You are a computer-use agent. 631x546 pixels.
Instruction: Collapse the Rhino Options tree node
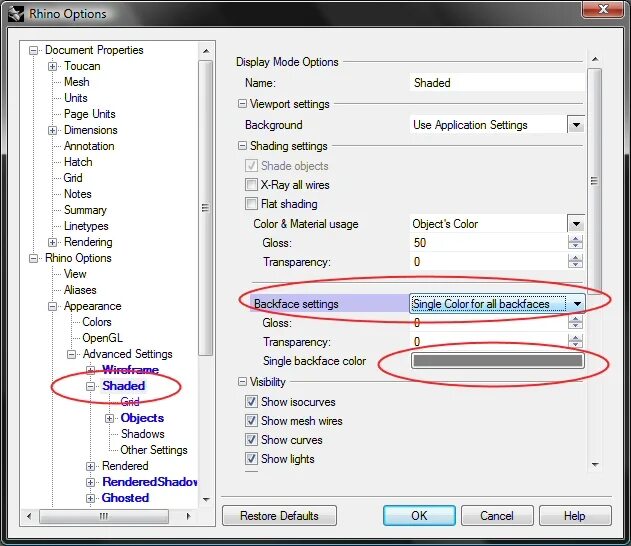33,258
